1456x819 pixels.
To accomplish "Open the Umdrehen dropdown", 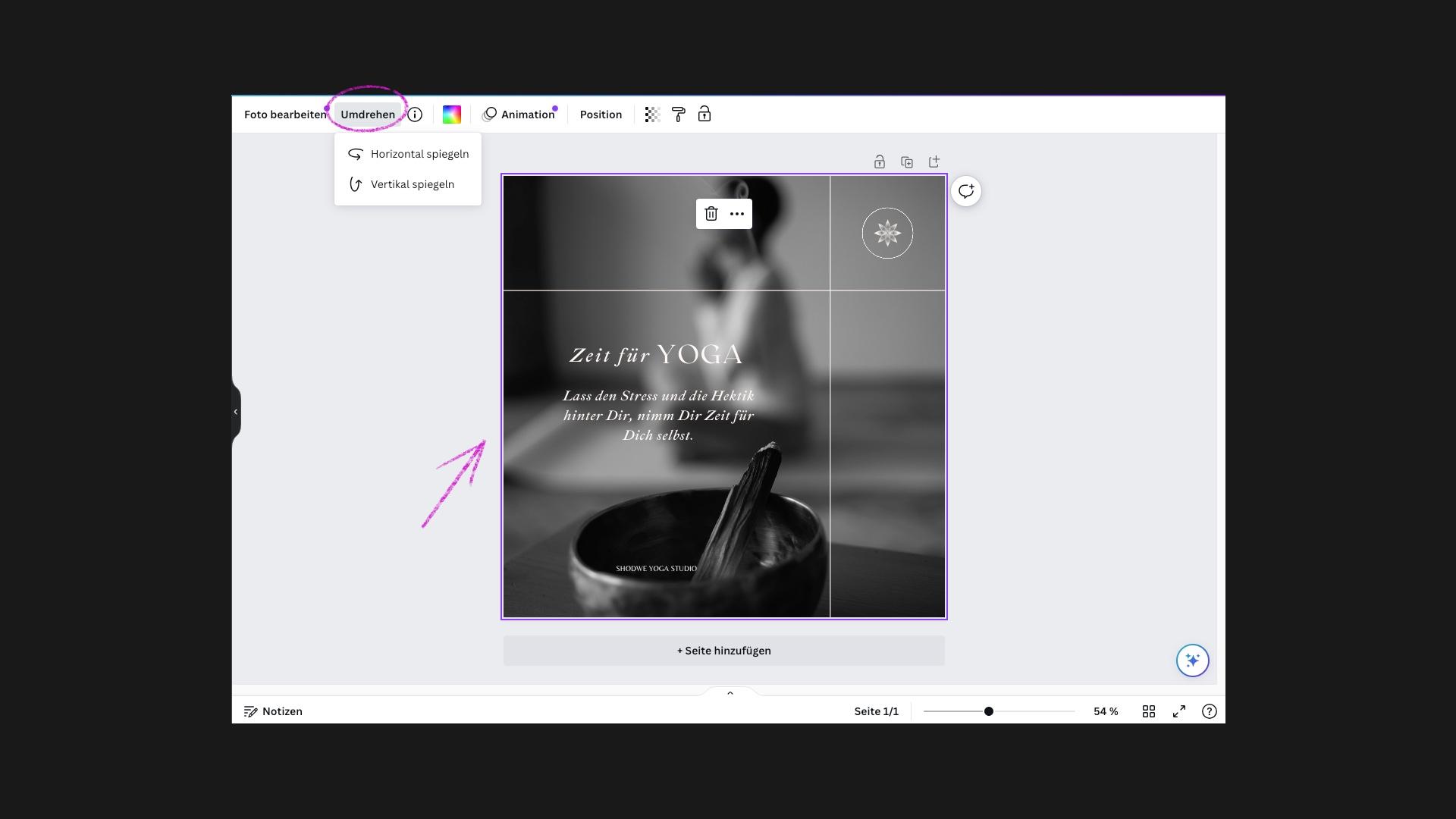I will (x=368, y=115).
